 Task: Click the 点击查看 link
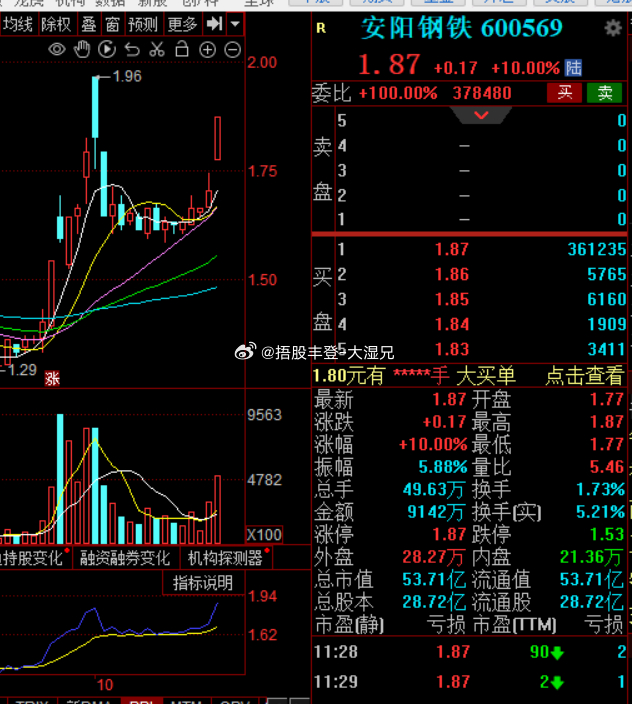585,376
